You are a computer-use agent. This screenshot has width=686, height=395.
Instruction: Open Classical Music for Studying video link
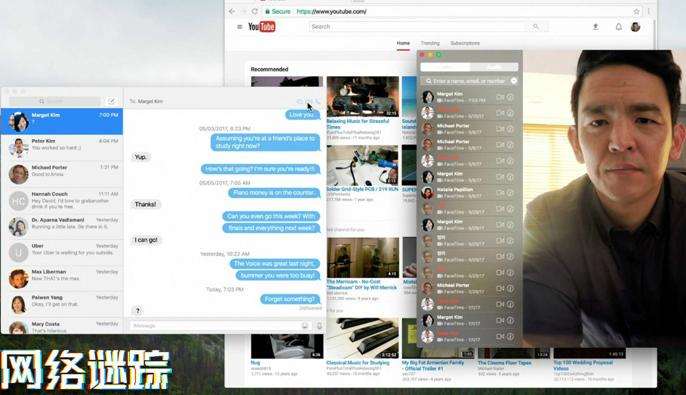(x=357, y=363)
